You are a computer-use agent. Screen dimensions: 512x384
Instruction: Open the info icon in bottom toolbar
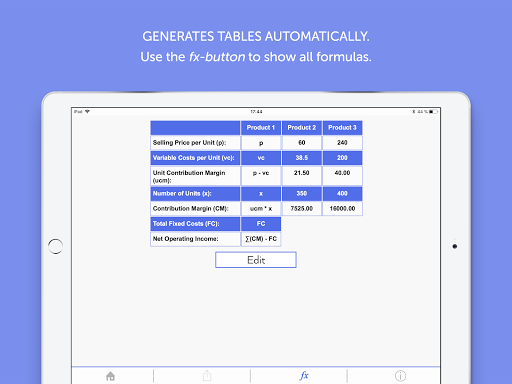point(400,376)
